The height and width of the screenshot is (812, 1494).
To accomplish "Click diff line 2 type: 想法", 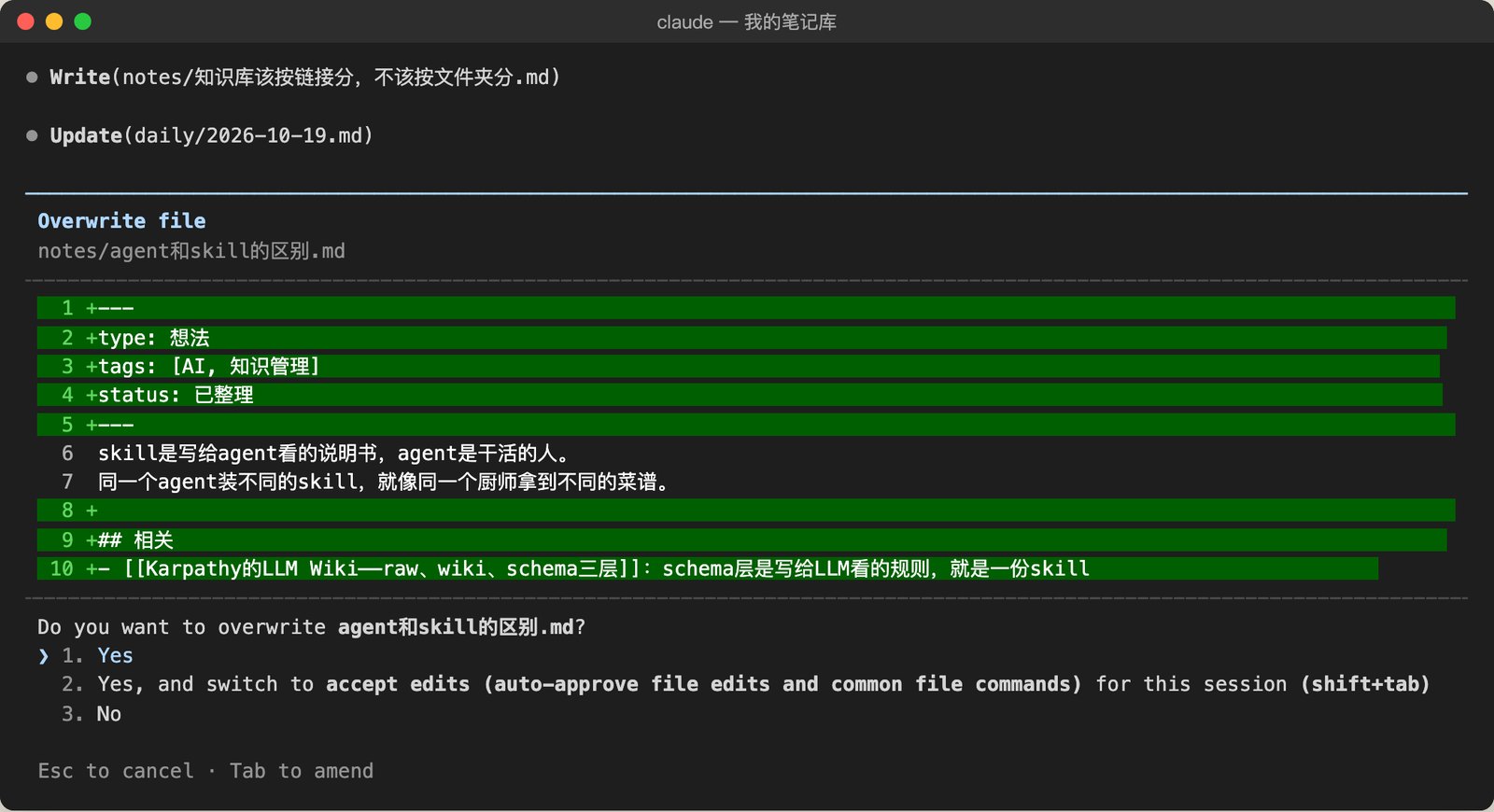I will (742, 338).
